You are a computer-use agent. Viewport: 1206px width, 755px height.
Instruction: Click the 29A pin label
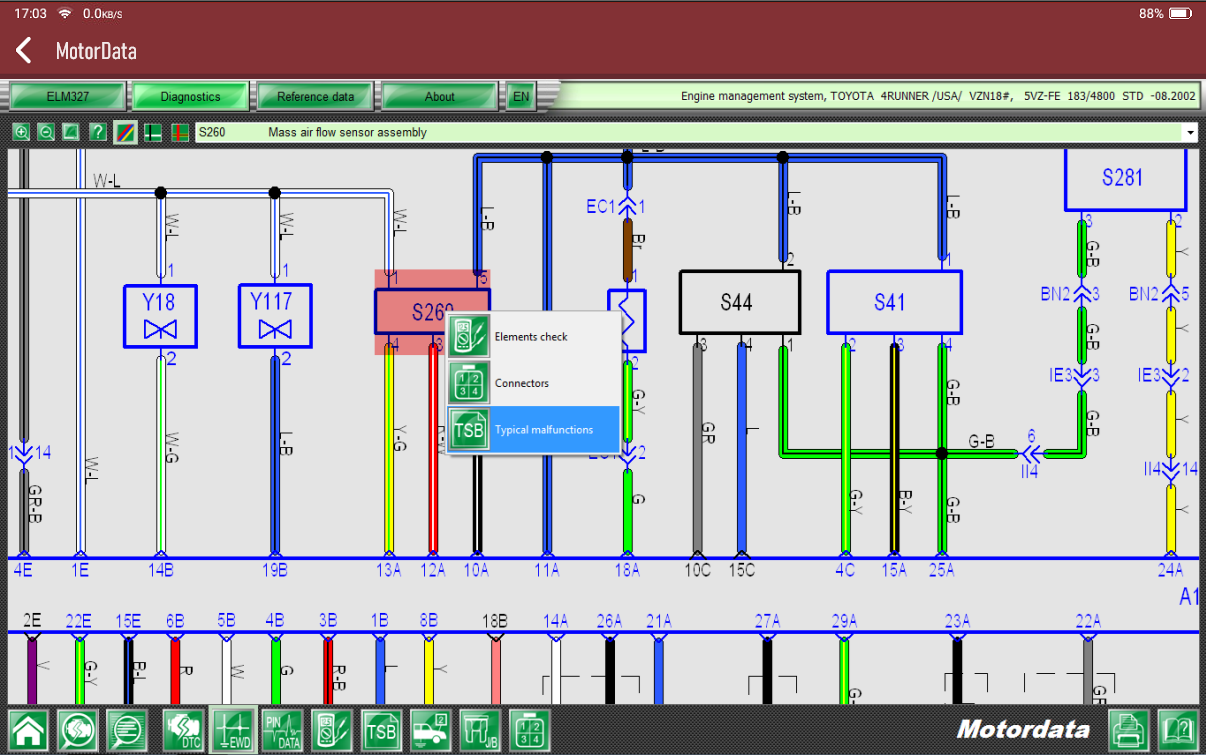(844, 621)
